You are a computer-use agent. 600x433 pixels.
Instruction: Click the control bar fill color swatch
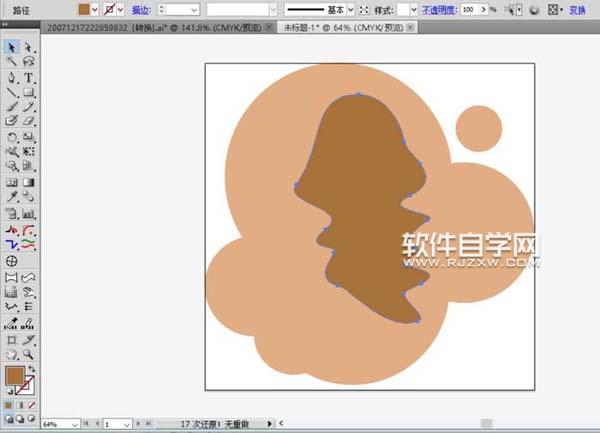[84, 10]
